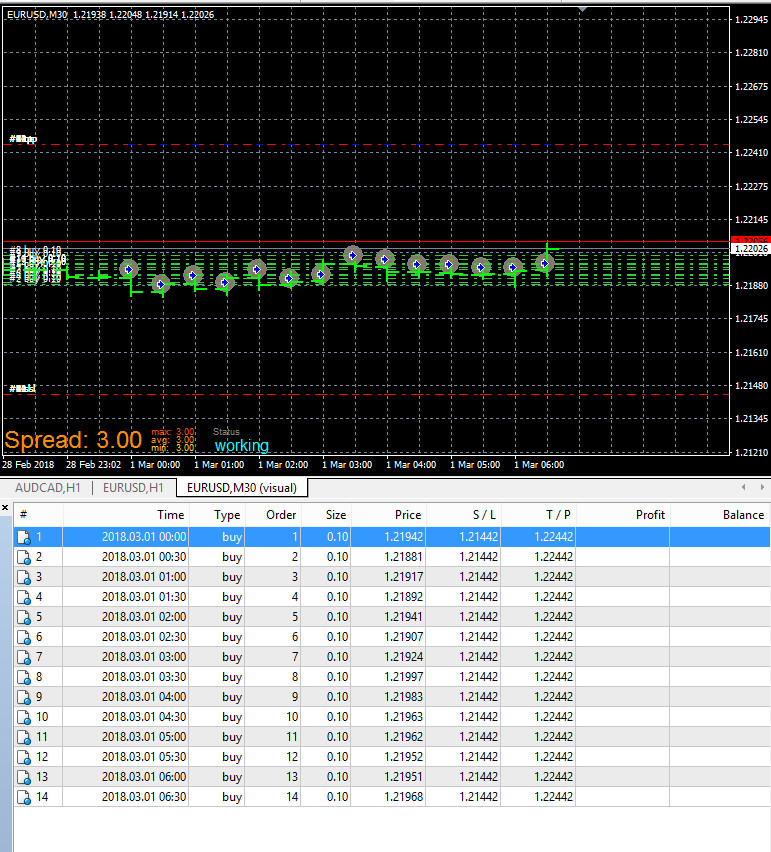Select the EURUSD,M30 (visual) tab
The image size is (771, 852).
pyautogui.click(x=242, y=487)
